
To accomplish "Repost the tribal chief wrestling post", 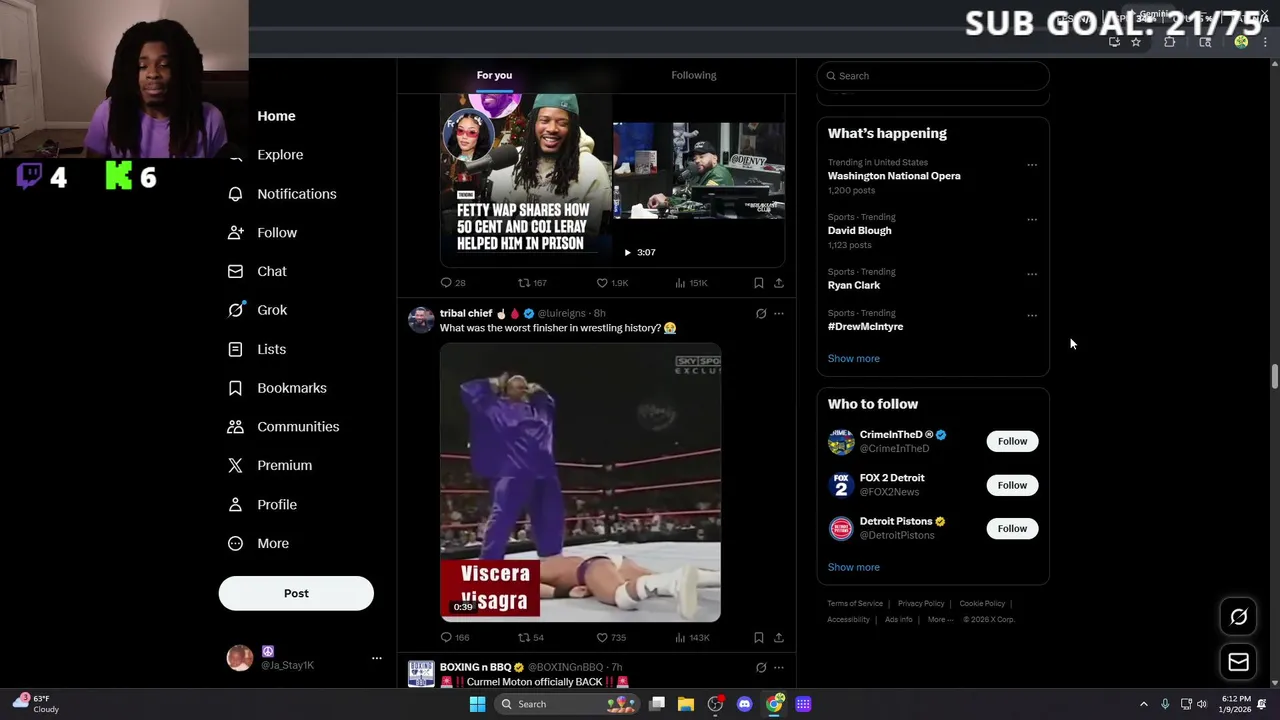I will point(523,637).
